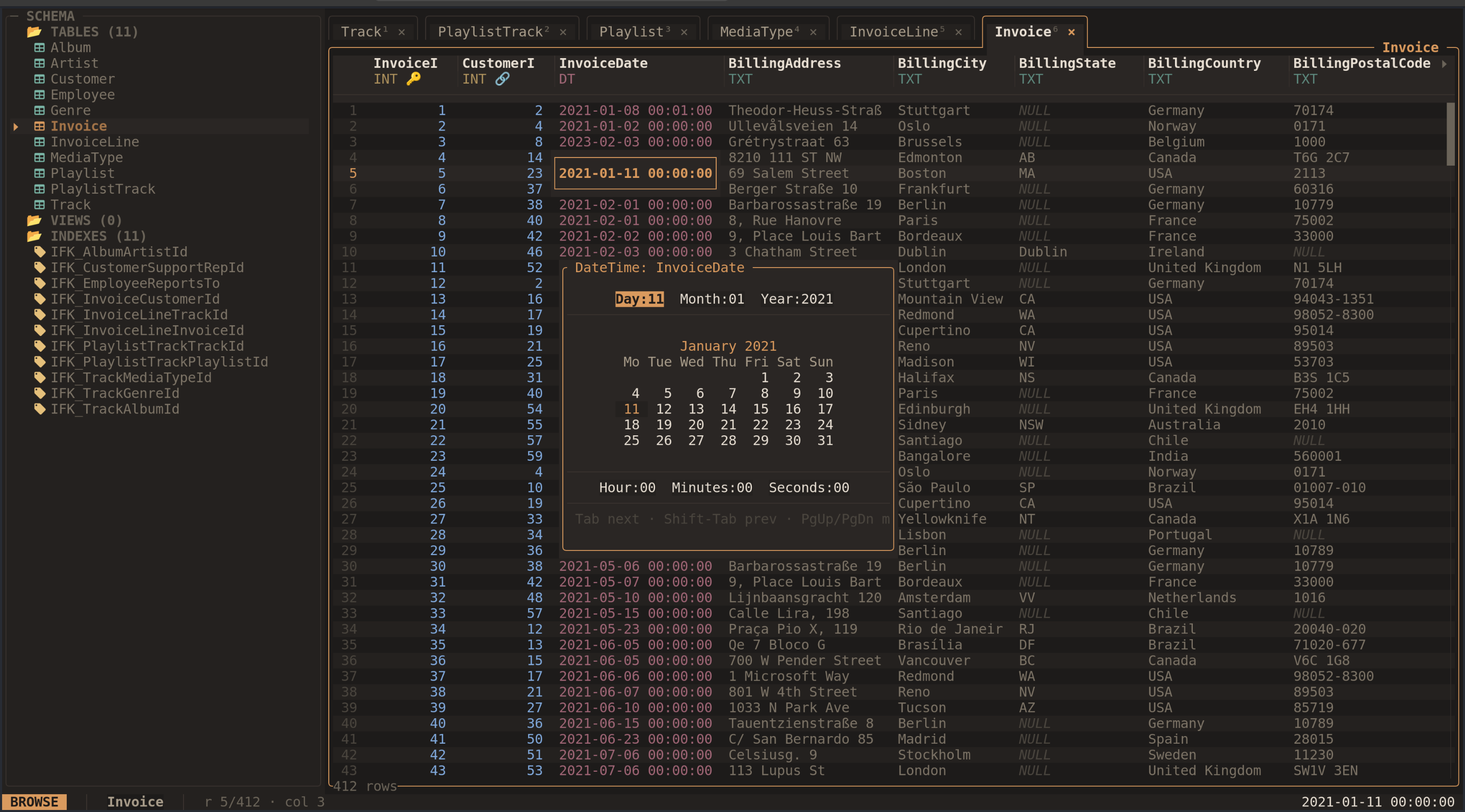Click the InvoiceDate column header
Screen dimensions: 1465x812
click(x=603, y=63)
